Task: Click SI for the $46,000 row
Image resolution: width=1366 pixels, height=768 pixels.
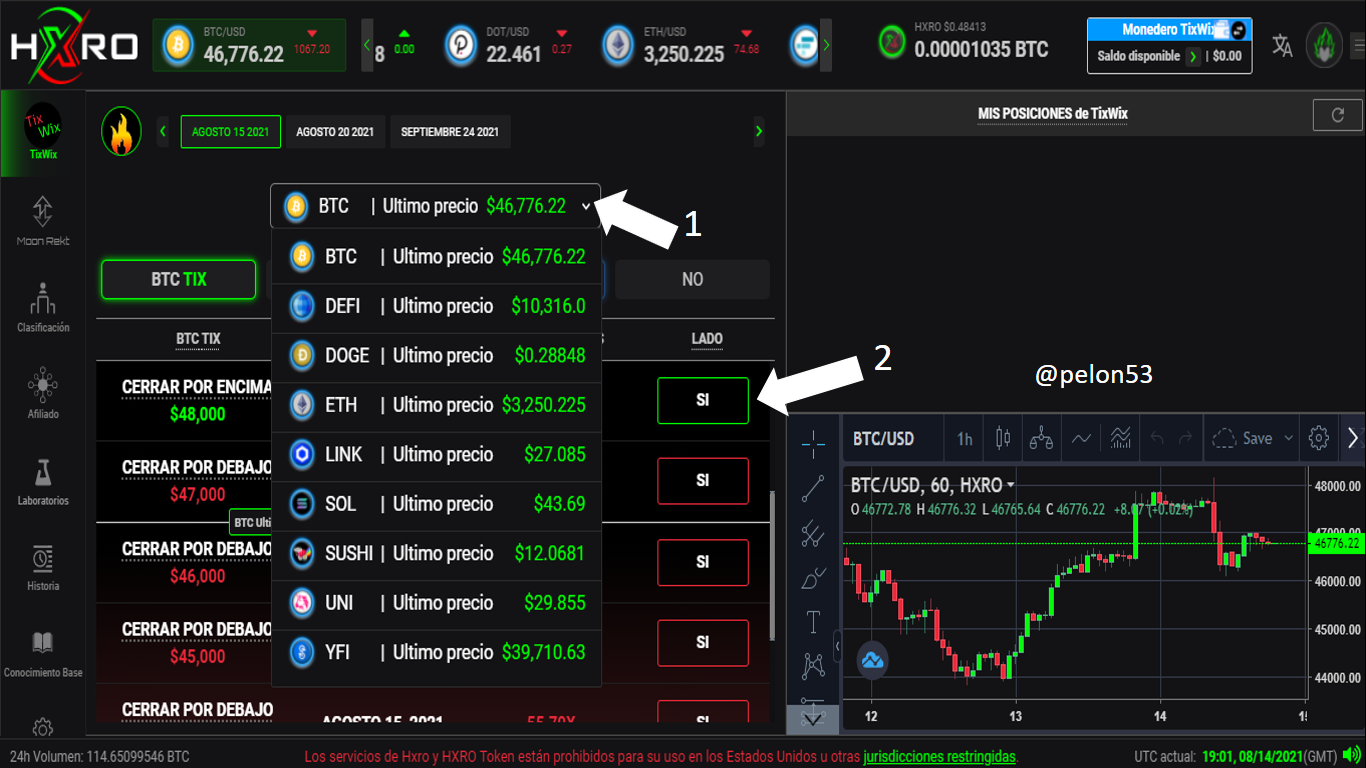Action: click(703, 562)
